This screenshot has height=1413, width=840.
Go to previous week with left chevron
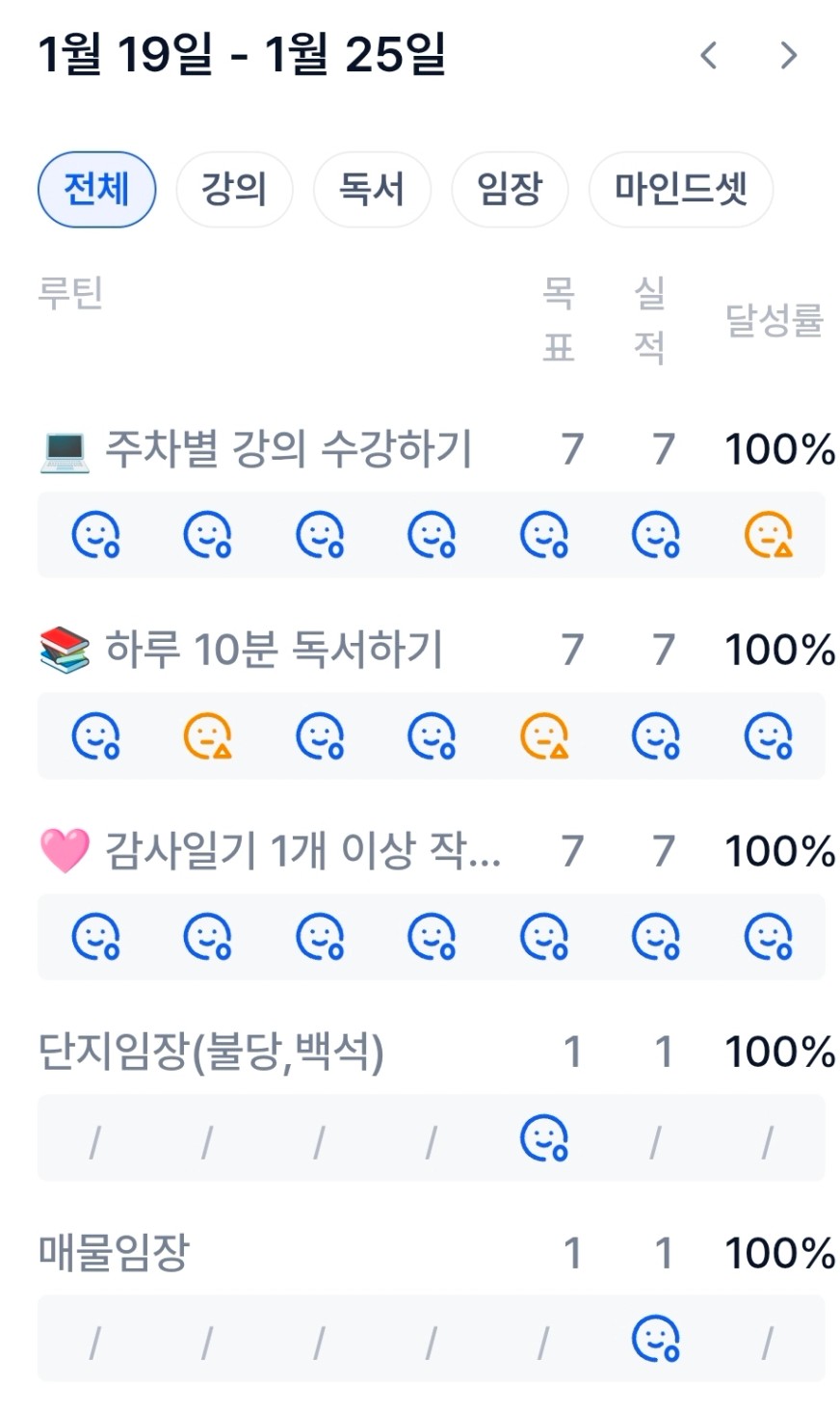[709, 56]
